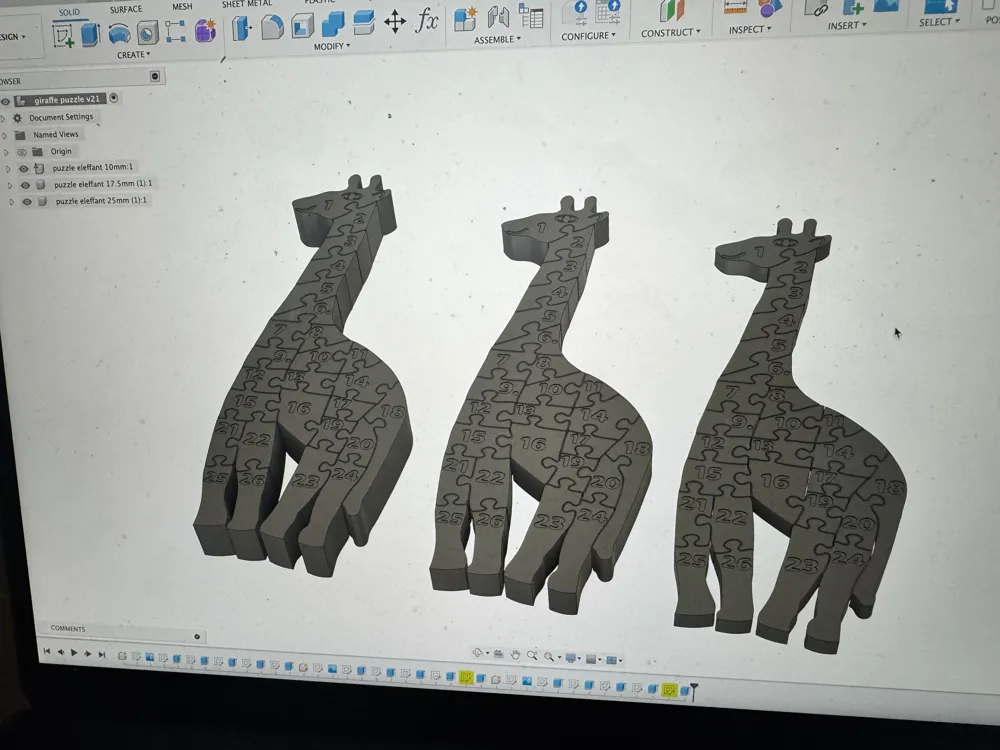Open the INSPECT dropdown menu

(751, 29)
